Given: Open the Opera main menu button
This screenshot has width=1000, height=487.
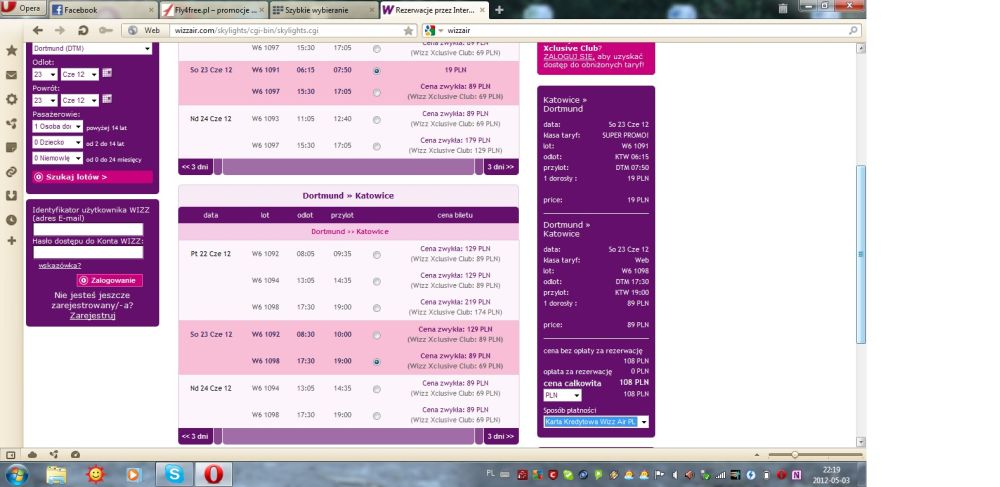Looking at the screenshot, I should pyautogui.click(x=22, y=8).
